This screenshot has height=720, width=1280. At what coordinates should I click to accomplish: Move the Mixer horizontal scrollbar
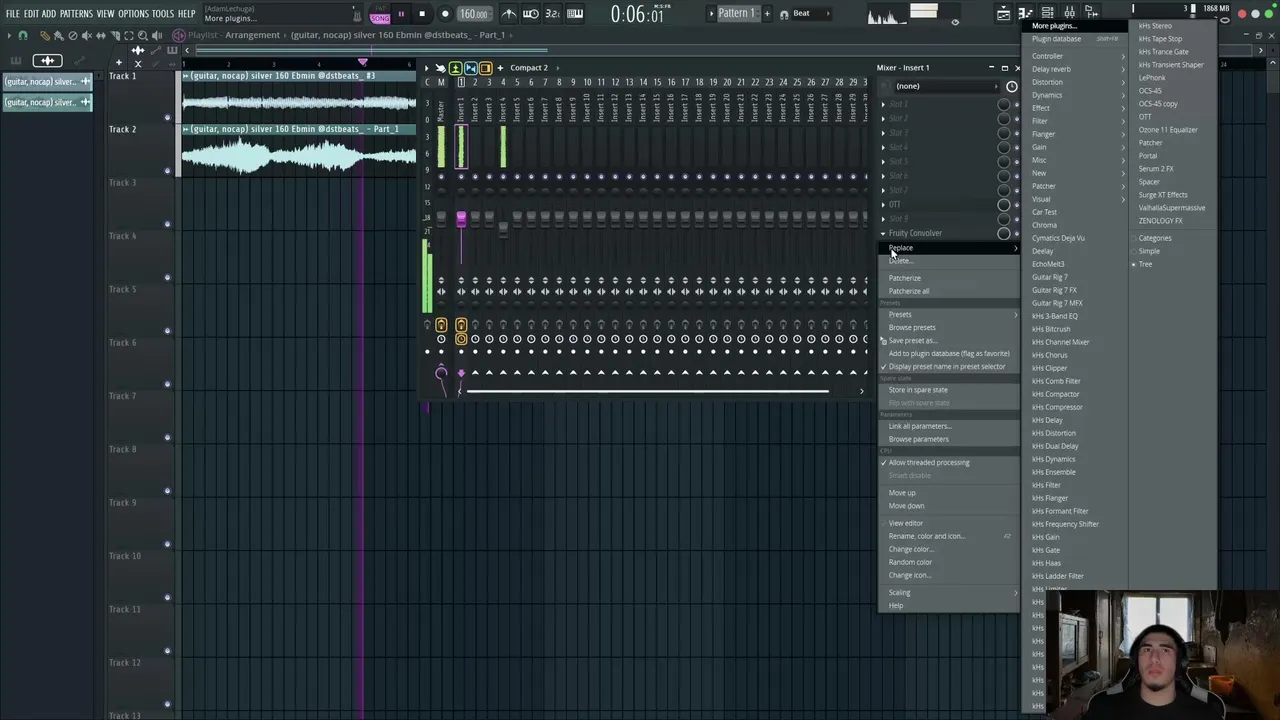(647, 391)
